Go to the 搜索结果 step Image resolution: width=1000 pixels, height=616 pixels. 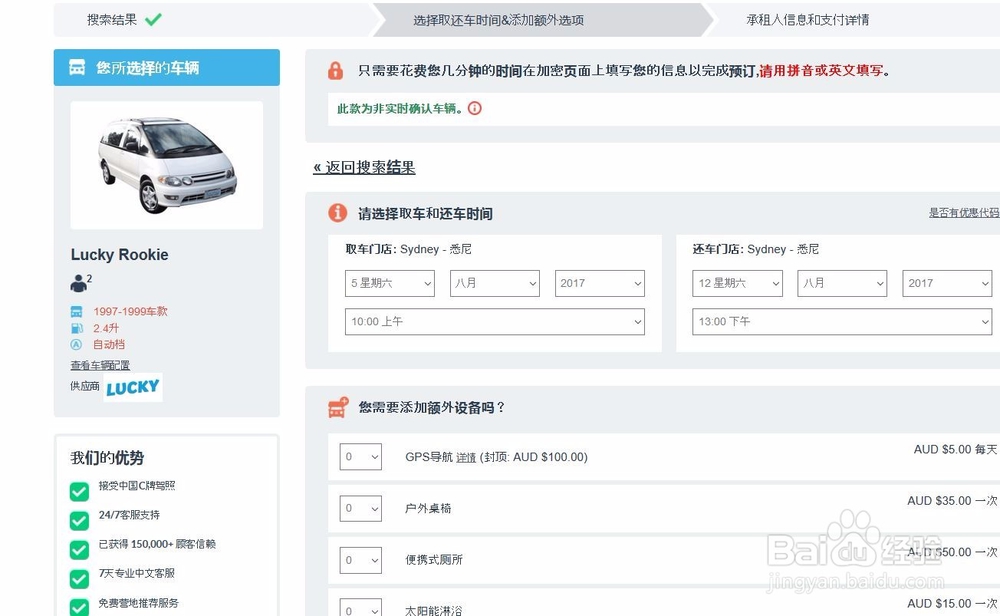112,20
